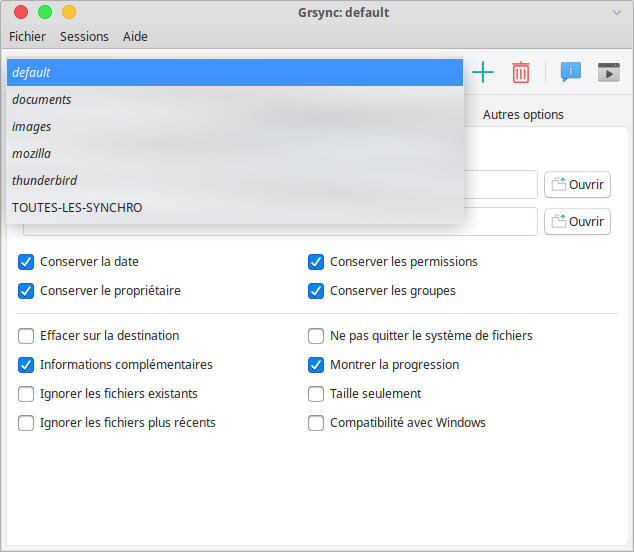
Task: Delete the session using the red trash icon
Action: (521, 72)
